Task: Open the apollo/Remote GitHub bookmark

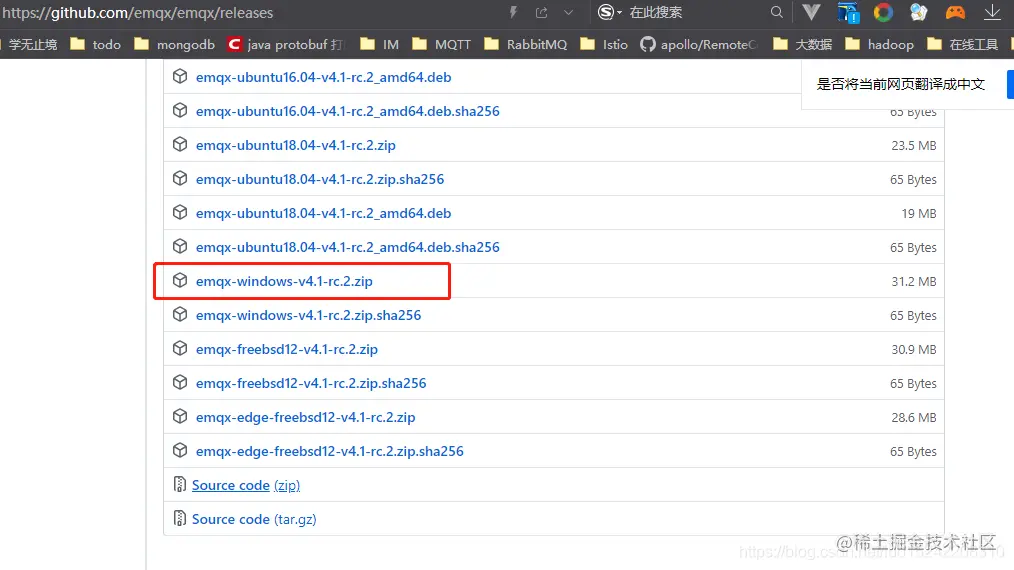Action: click(x=699, y=44)
